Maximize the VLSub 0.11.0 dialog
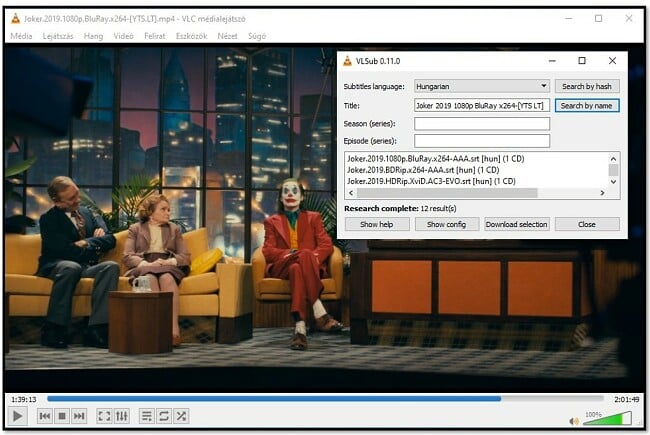This screenshot has width=650, height=435. [x=582, y=61]
